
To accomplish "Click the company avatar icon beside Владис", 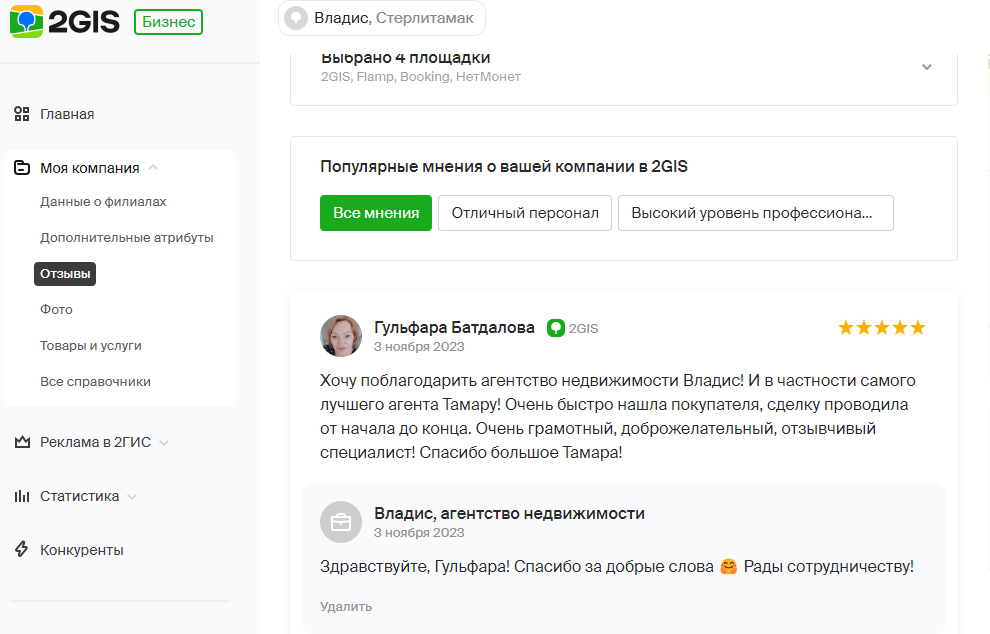I will (x=296, y=18).
